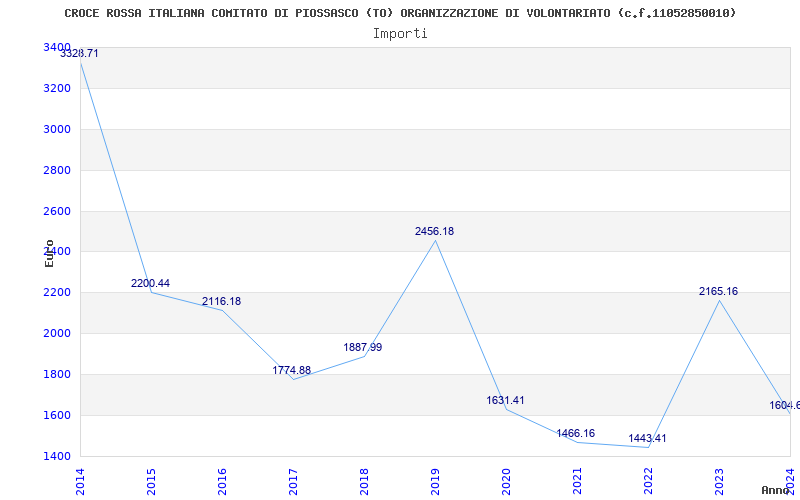Viewport: 800px width, 500px height.
Task: Click the 2018 x-axis year label
Action: pyautogui.click(x=364, y=482)
